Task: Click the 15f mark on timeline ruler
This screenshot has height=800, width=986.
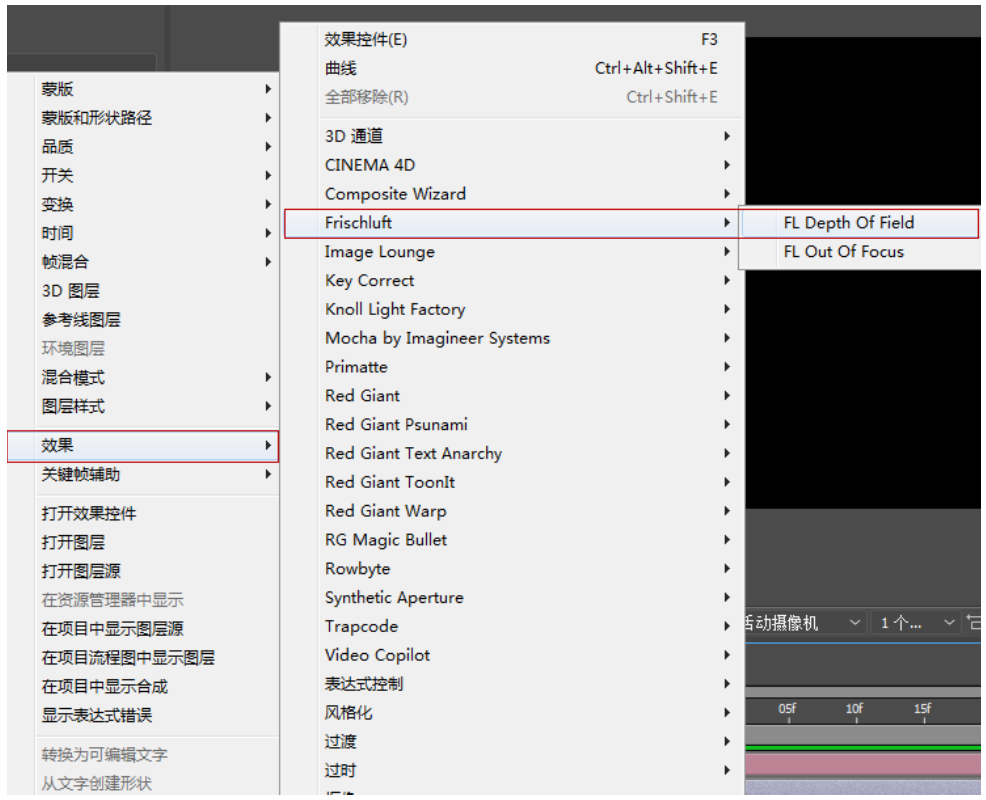Action: coord(922,709)
